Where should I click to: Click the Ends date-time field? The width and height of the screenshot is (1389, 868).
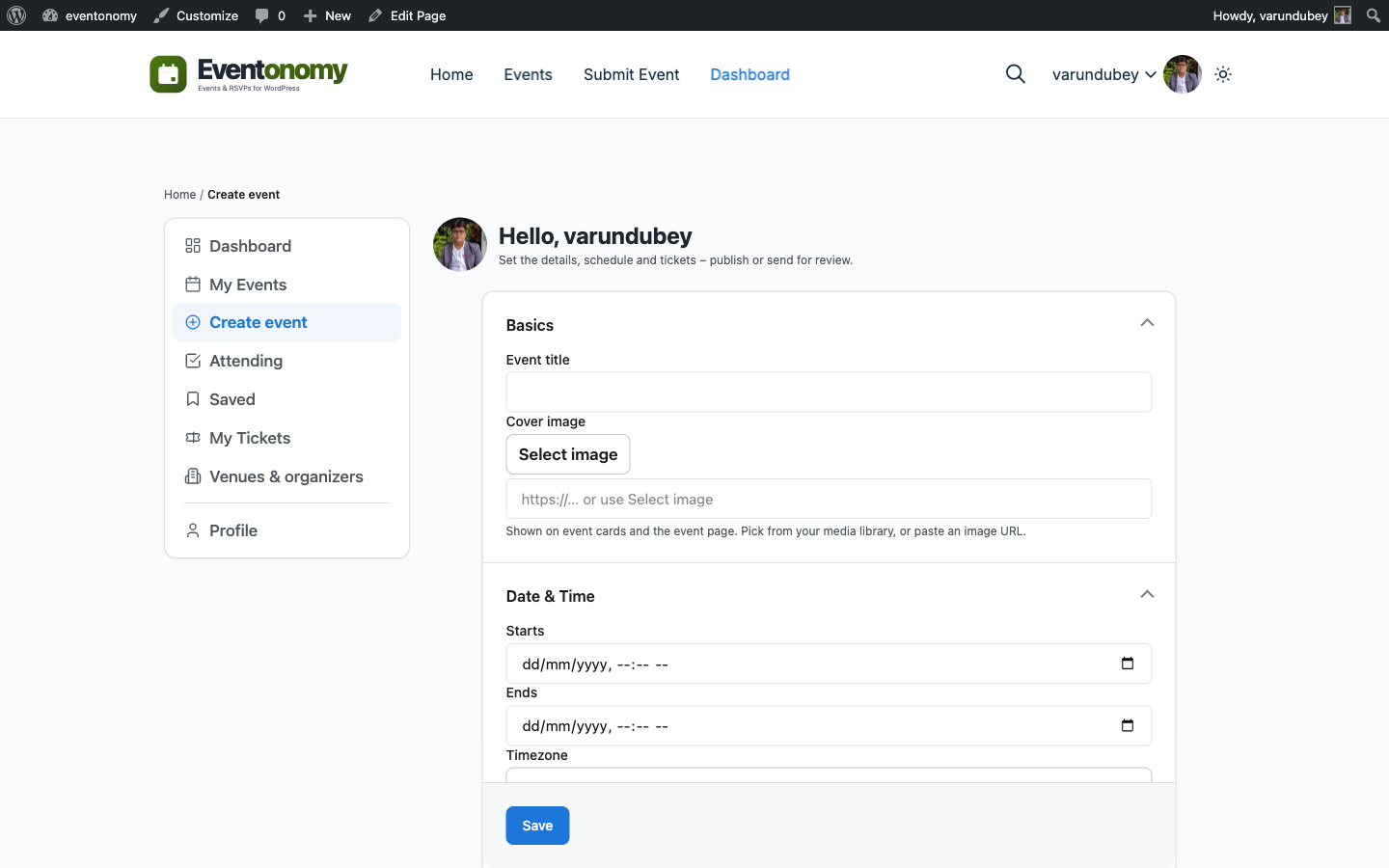(x=829, y=725)
